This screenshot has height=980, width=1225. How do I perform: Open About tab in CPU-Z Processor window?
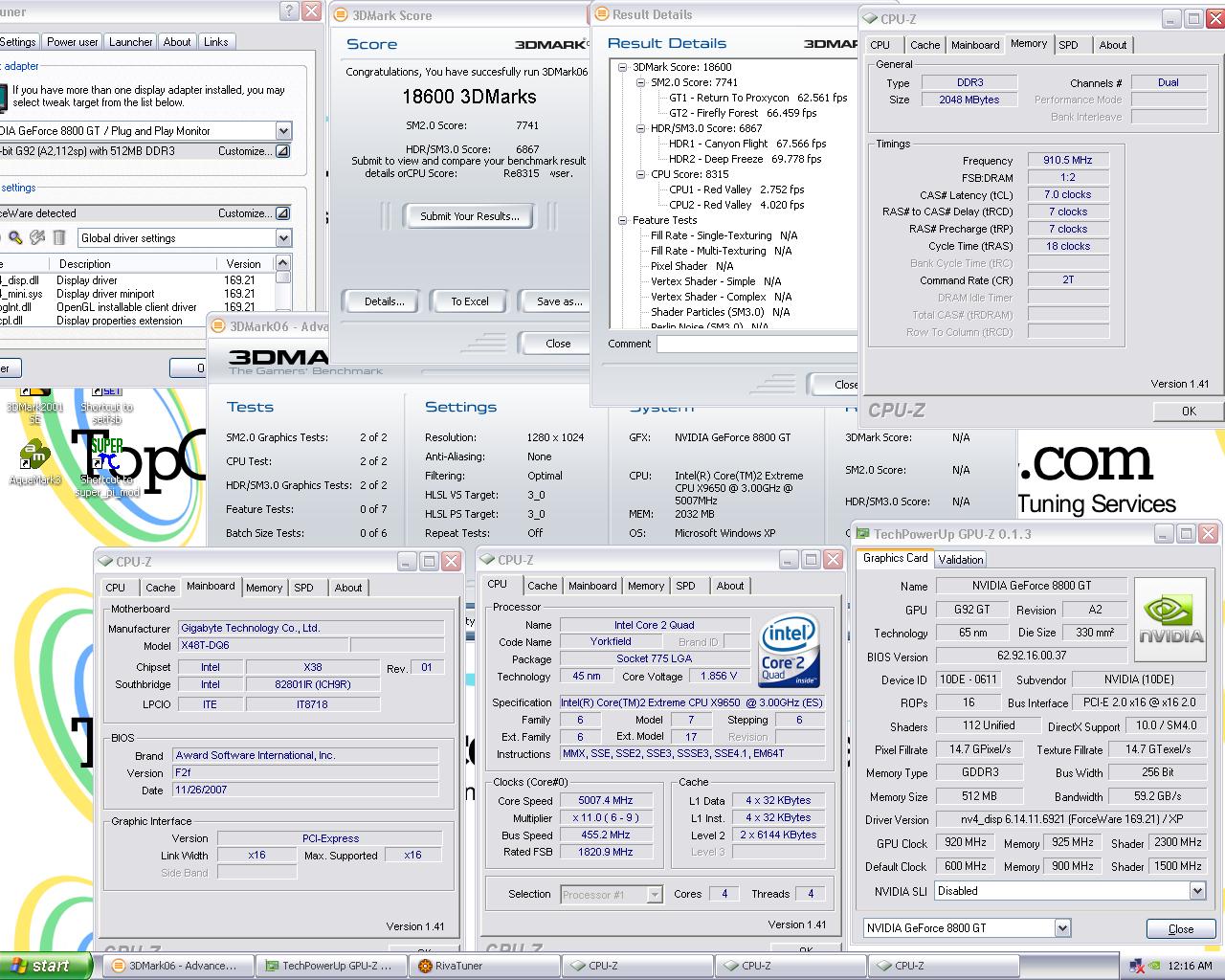(x=730, y=586)
